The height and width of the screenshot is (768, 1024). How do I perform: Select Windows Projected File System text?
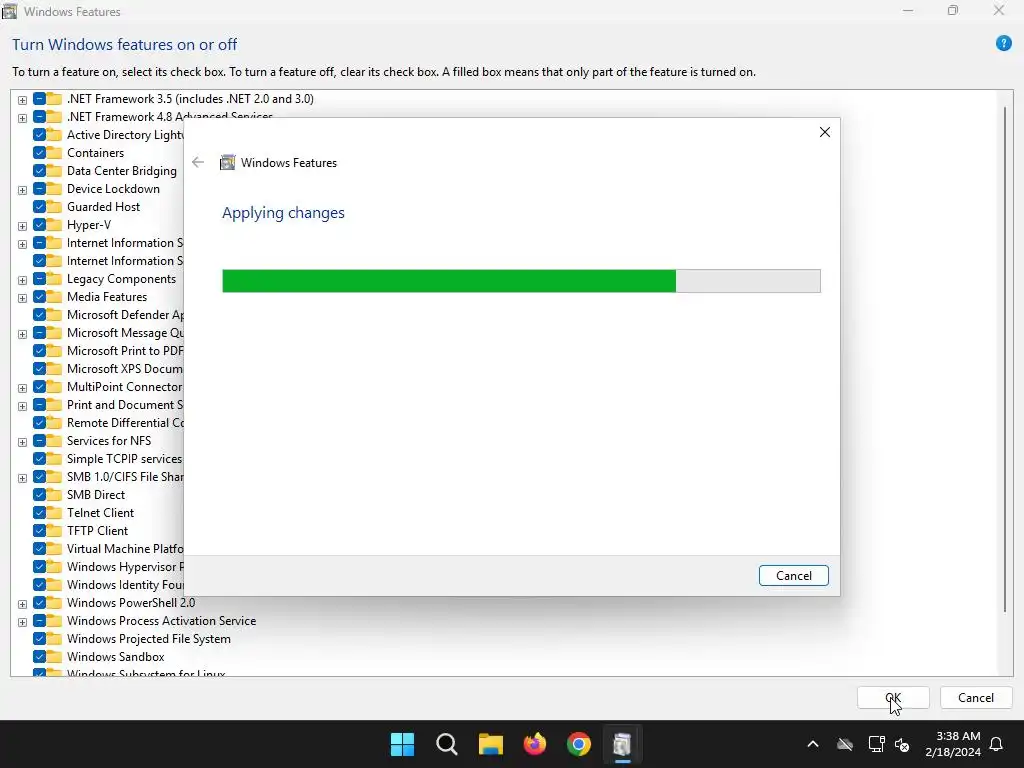[149, 639]
